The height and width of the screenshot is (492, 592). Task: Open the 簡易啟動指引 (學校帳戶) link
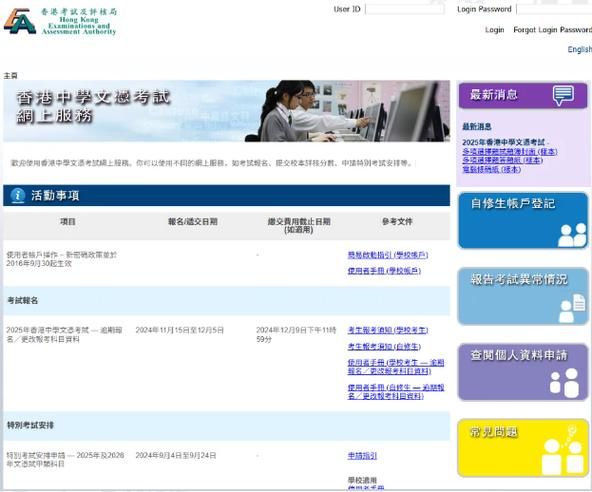(x=388, y=255)
